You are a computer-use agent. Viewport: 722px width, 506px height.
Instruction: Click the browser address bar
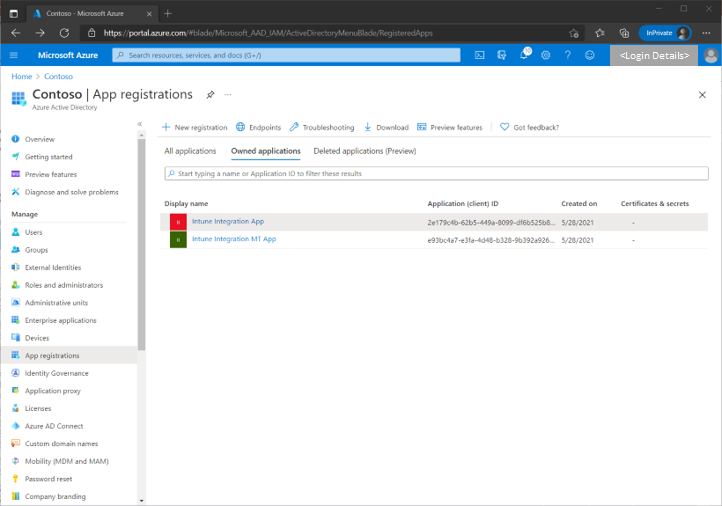[x=332, y=33]
